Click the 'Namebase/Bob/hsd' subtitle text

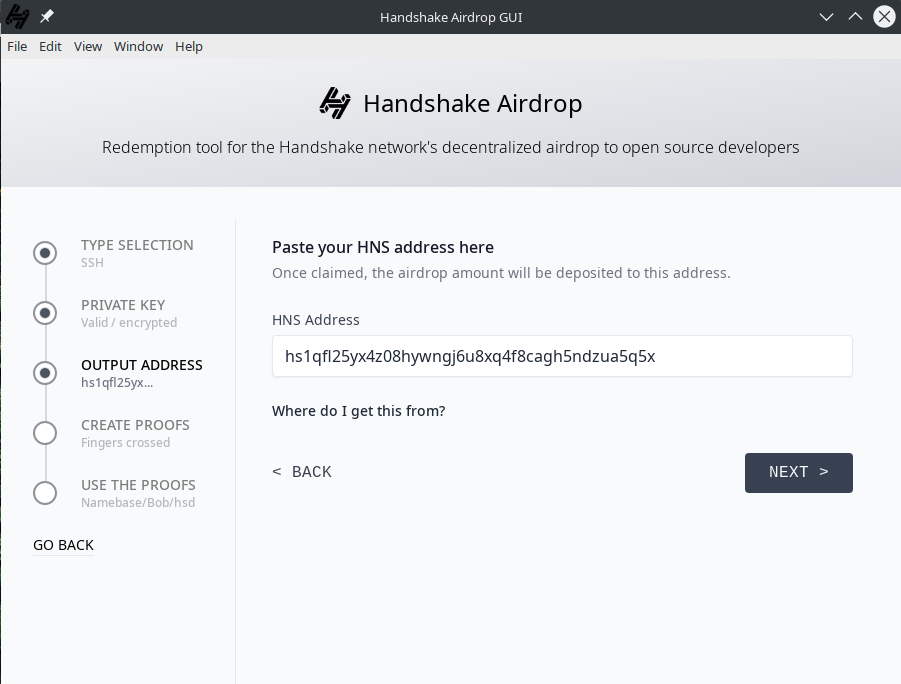[x=138, y=503]
